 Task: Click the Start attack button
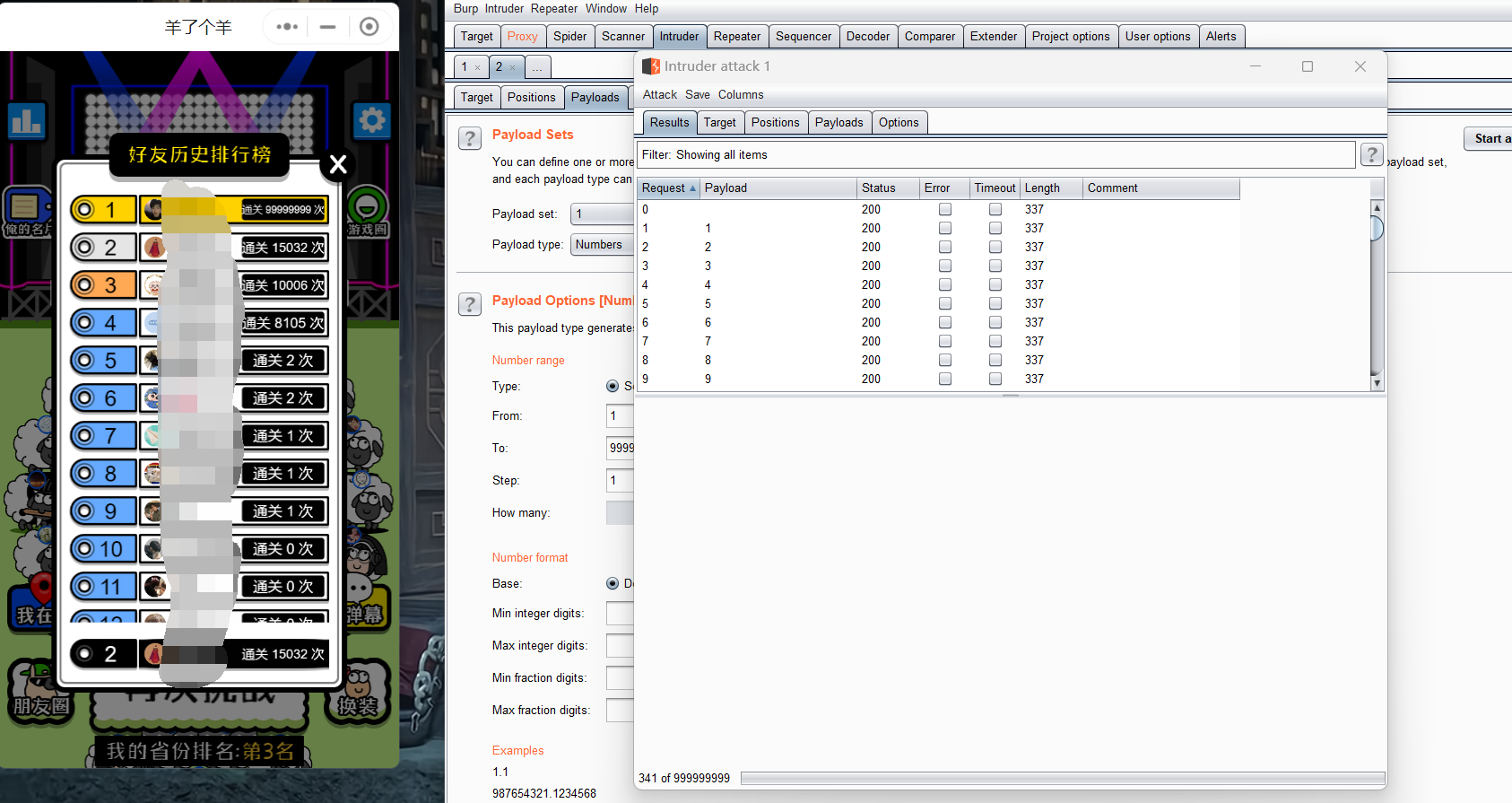click(1489, 138)
